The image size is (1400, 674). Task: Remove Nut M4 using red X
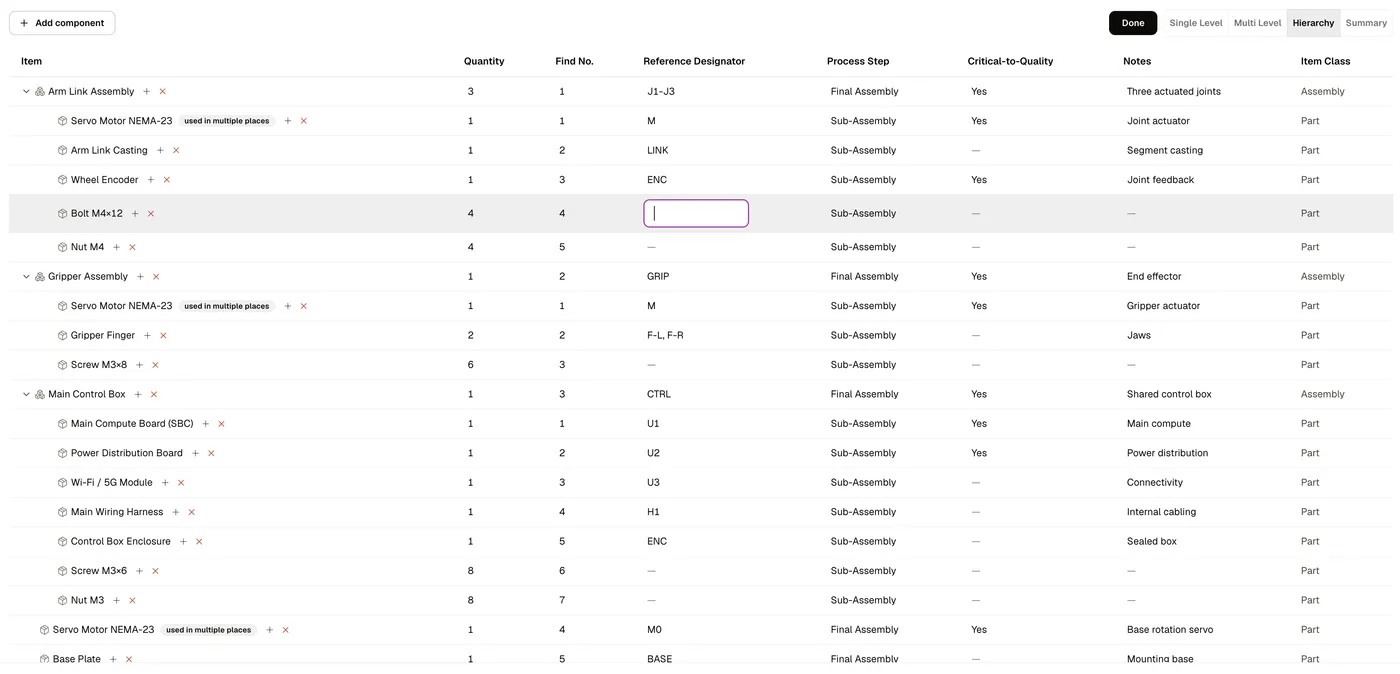coord(132,247)
